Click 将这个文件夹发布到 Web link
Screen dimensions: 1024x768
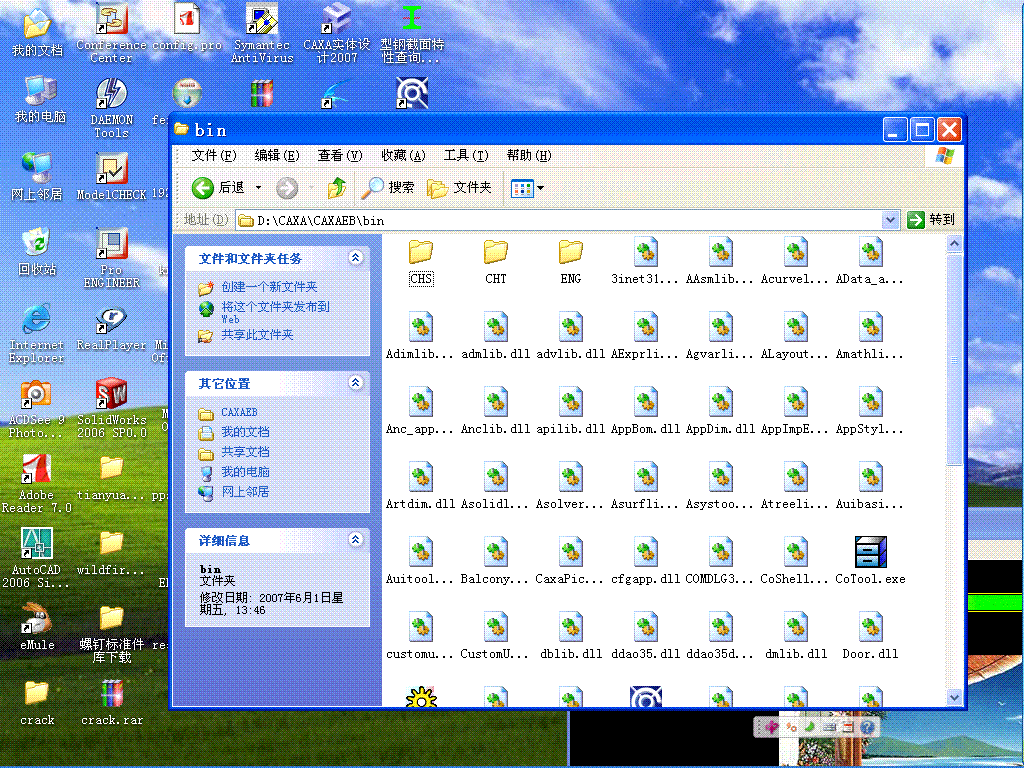tap(275, 312)
